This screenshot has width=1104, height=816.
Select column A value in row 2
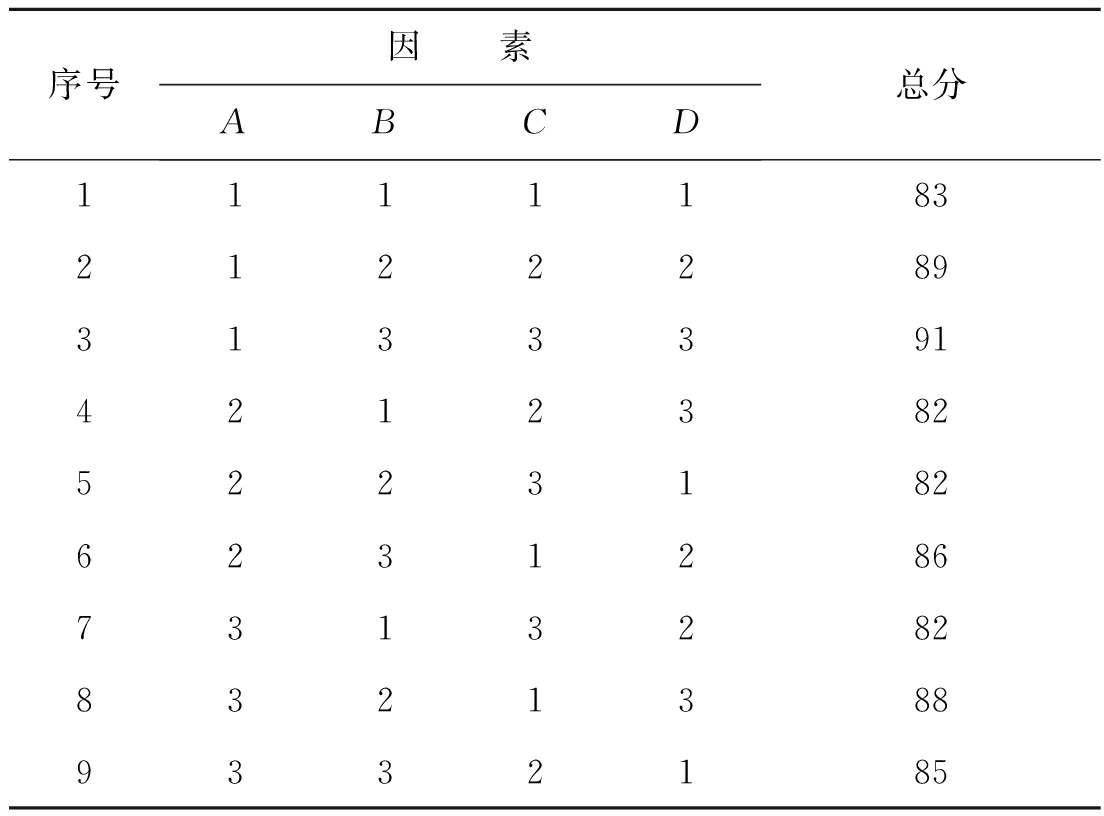coord(233,268)
